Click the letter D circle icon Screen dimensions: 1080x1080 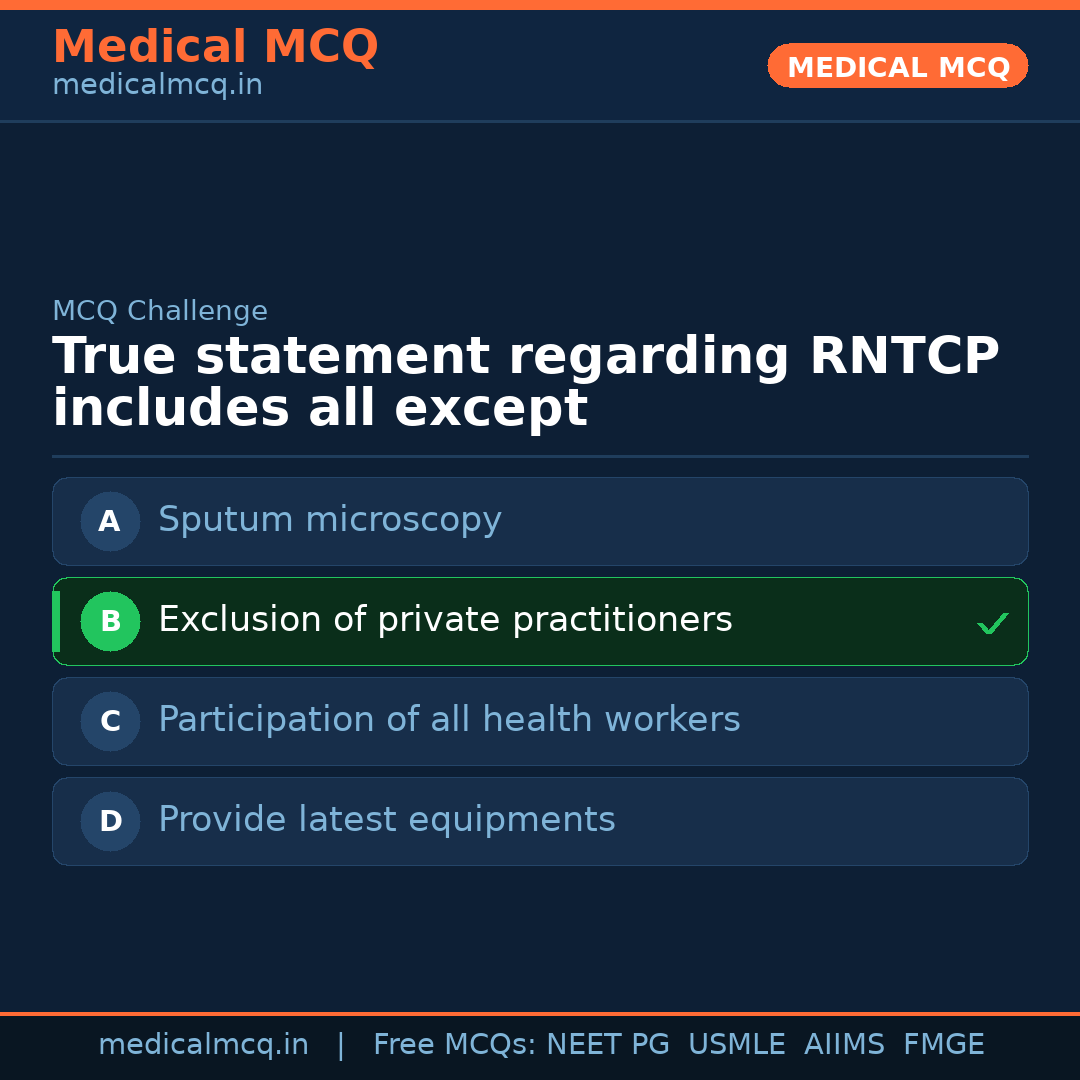[x=110, y=821]
